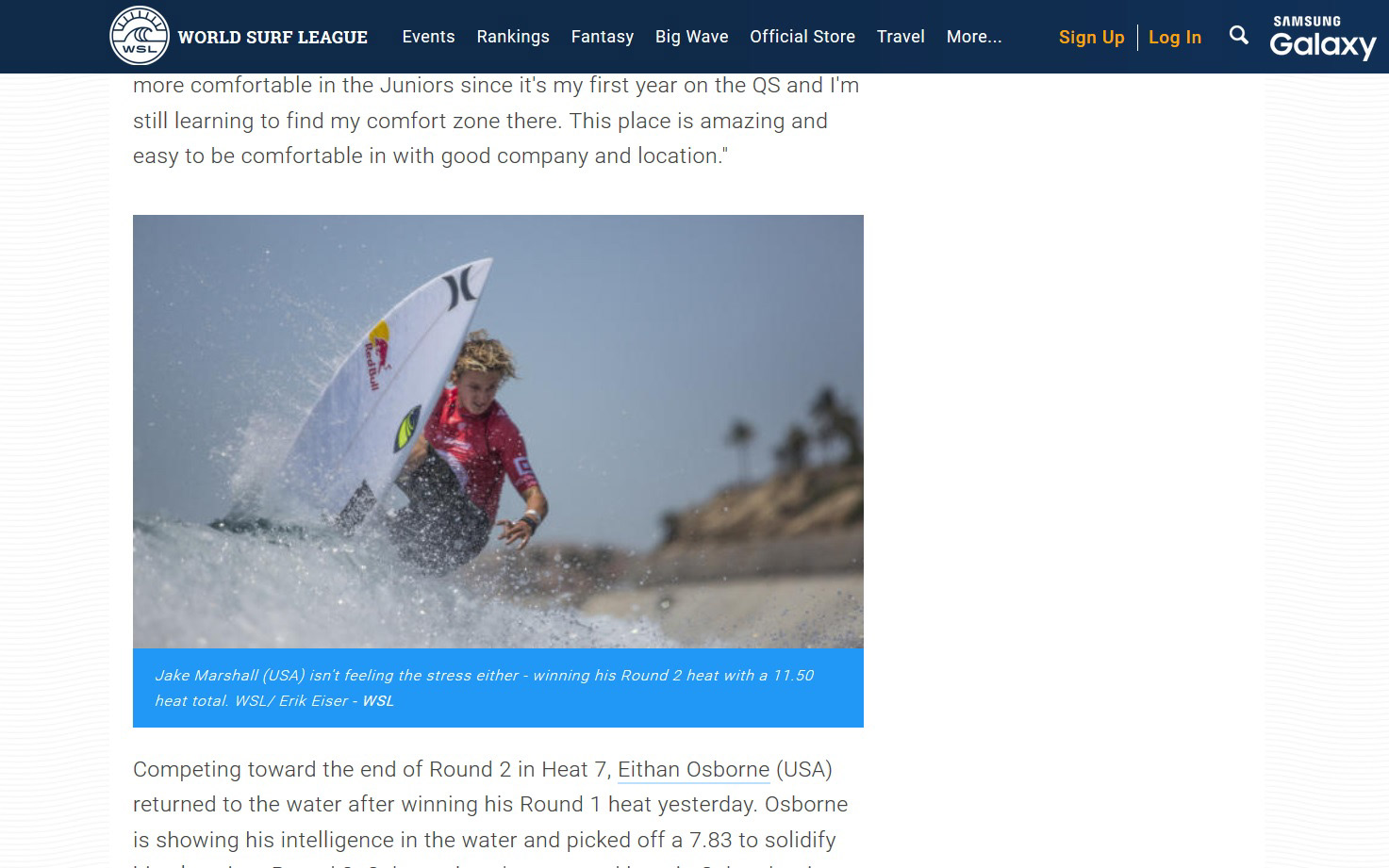This screenshot has width=1389, height=868.
Task: Open the Events menu
Action: [x=428, y=37]
